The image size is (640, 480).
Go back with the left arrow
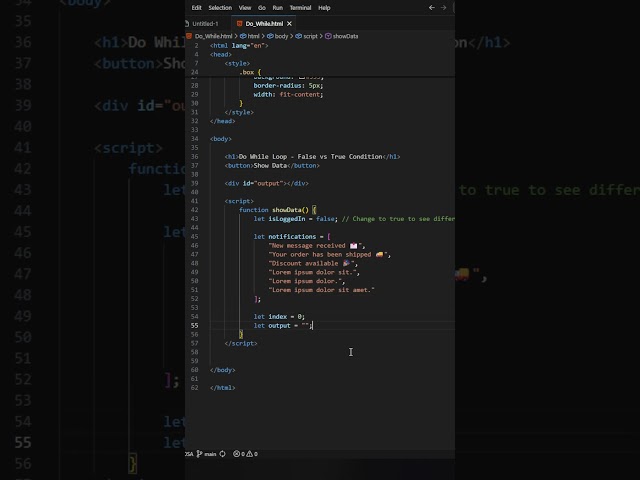coord(431,7)
